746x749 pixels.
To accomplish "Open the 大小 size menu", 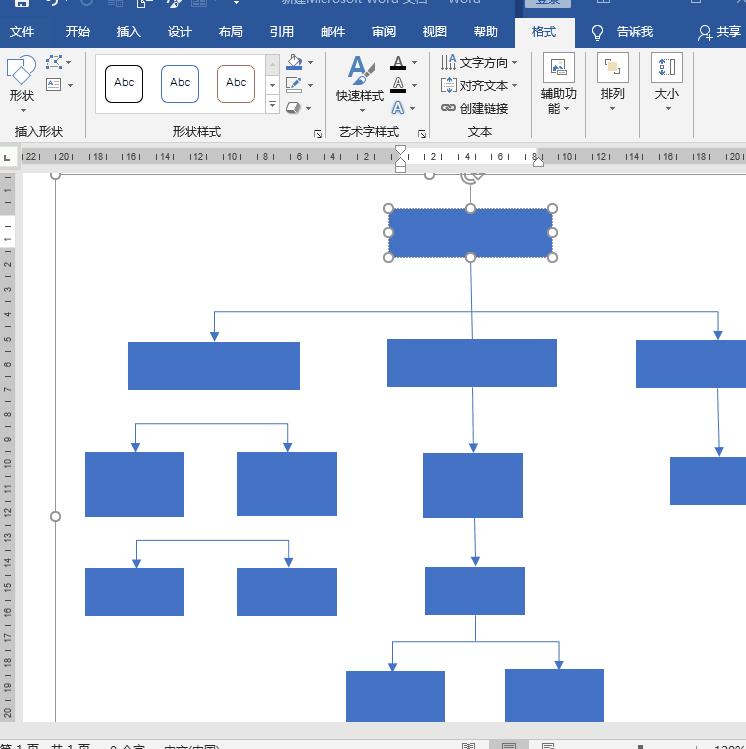I will click(x=667, y=82).
